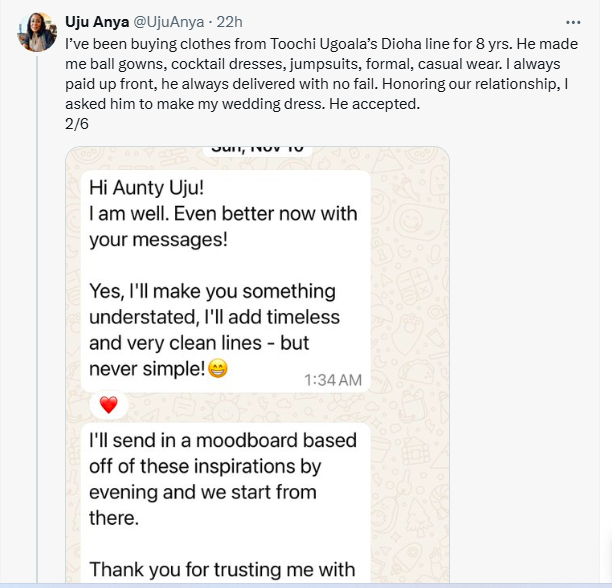Open the tweet's more options menu
This screenshot has height=588, width=612.
(x=573, y=21)
